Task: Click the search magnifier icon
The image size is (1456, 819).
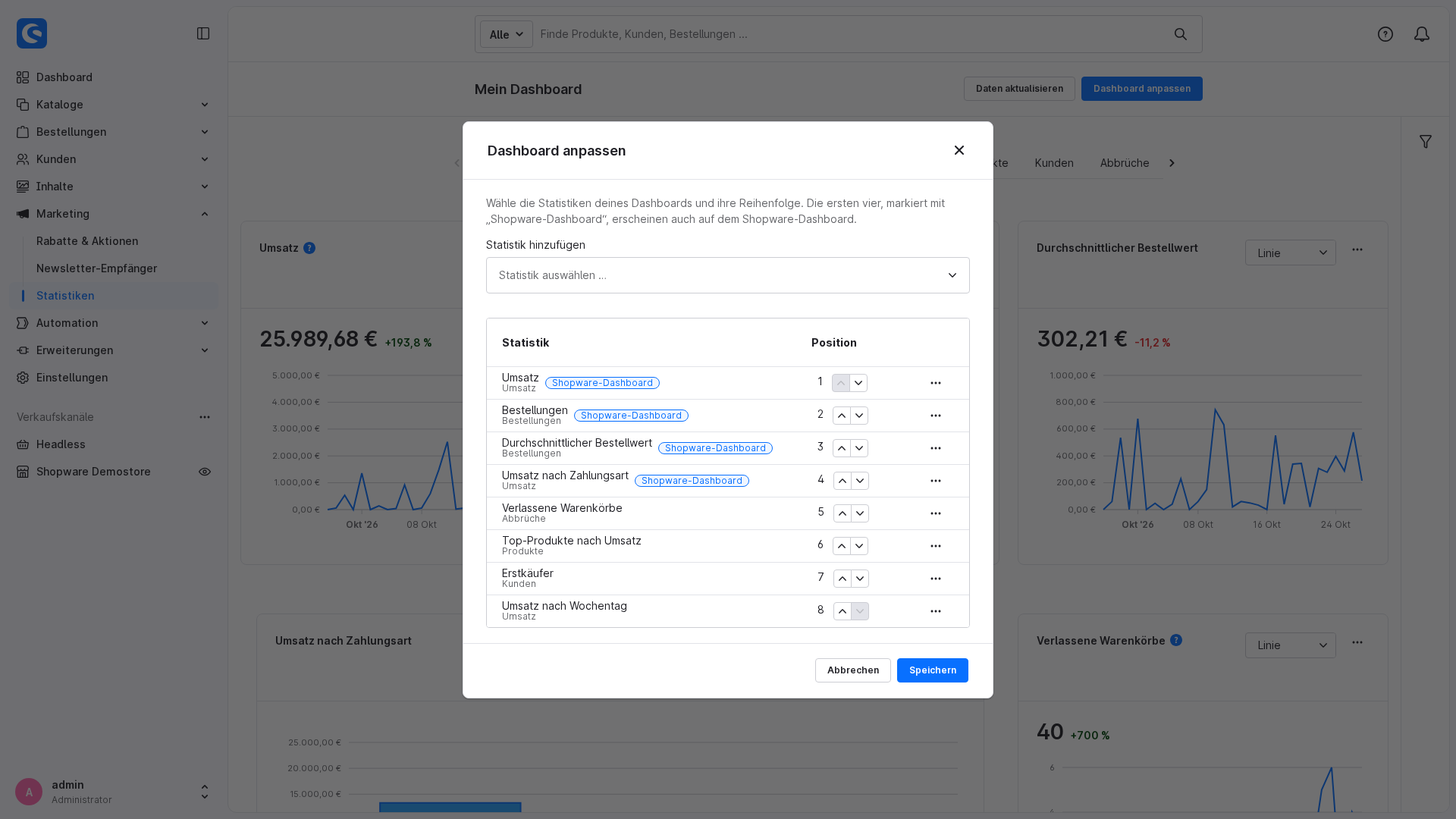Action: click(1180, 34)
